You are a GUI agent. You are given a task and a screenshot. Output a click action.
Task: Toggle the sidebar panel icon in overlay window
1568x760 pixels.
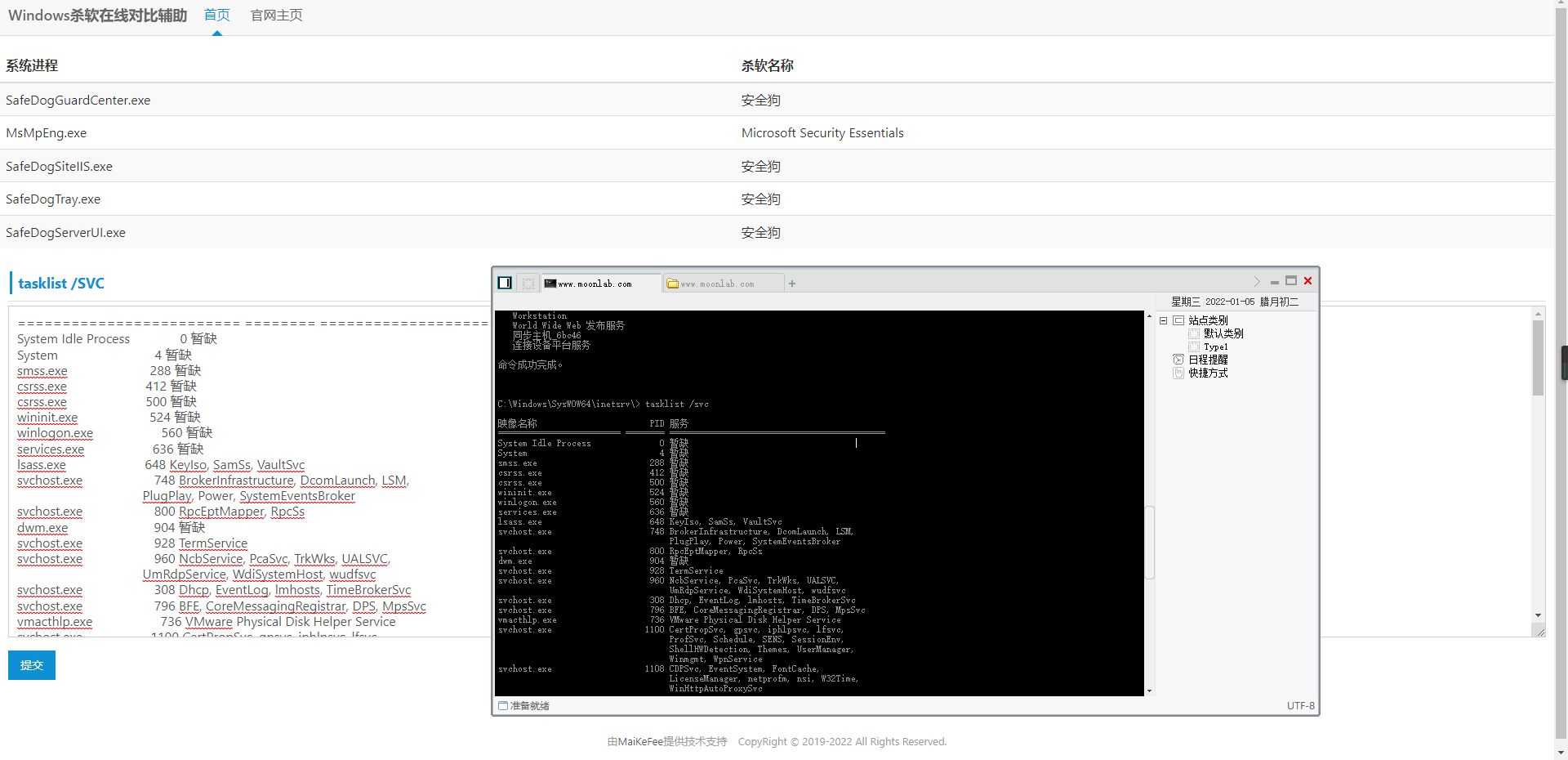click(505, 283)
